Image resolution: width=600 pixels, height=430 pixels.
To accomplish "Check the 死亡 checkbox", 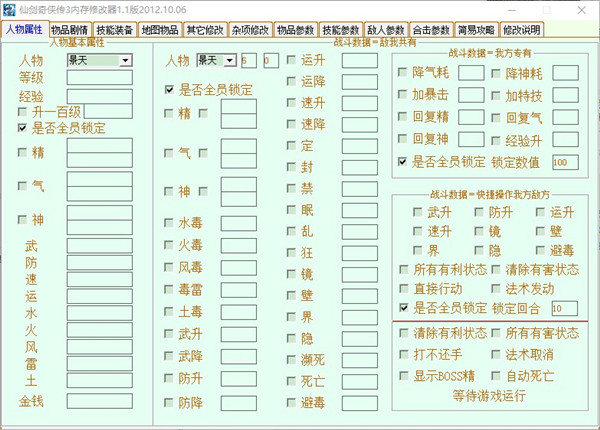I will pyautogui.click(x=291, y=381).
